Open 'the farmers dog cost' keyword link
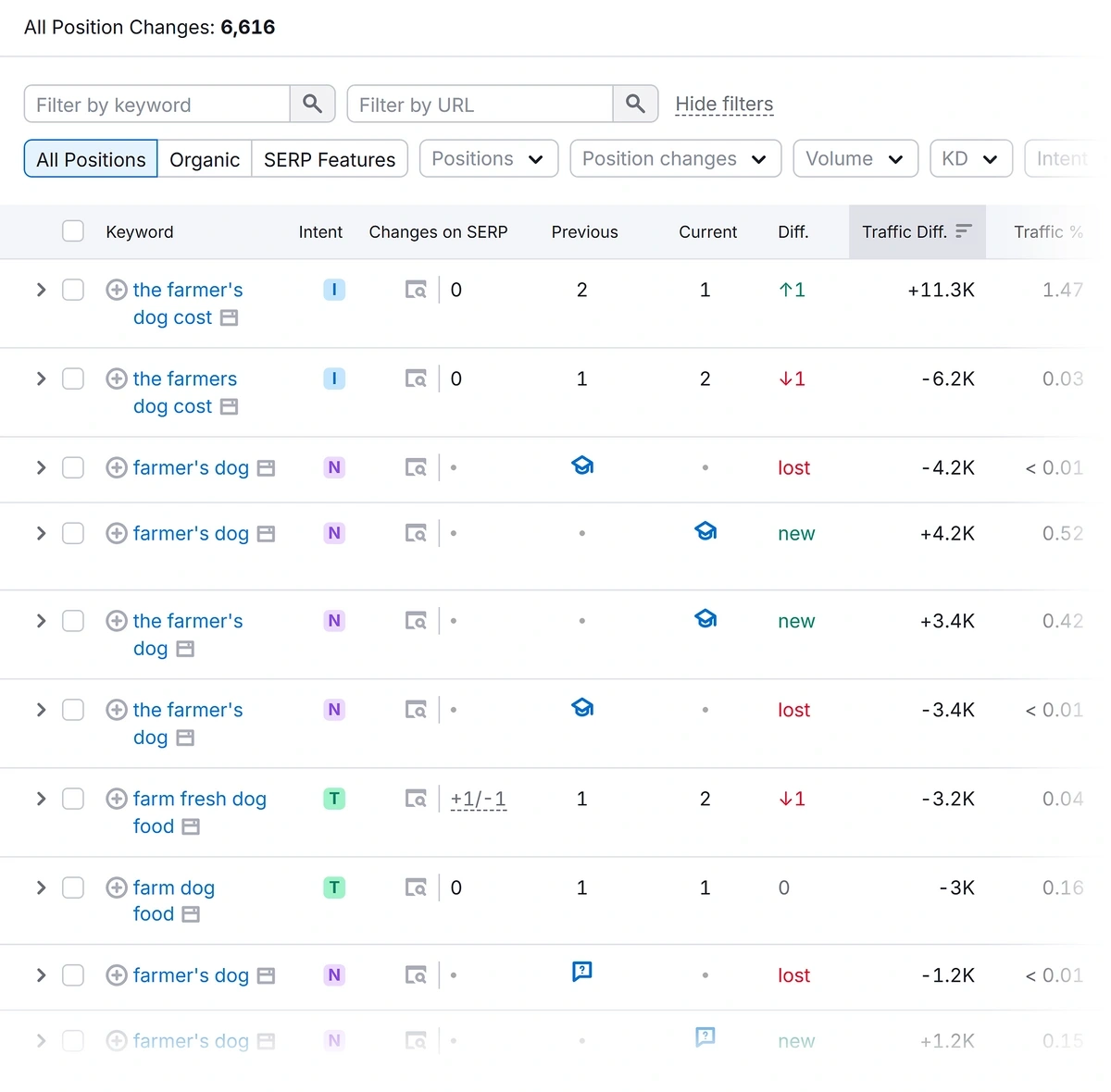 (185, 392)
